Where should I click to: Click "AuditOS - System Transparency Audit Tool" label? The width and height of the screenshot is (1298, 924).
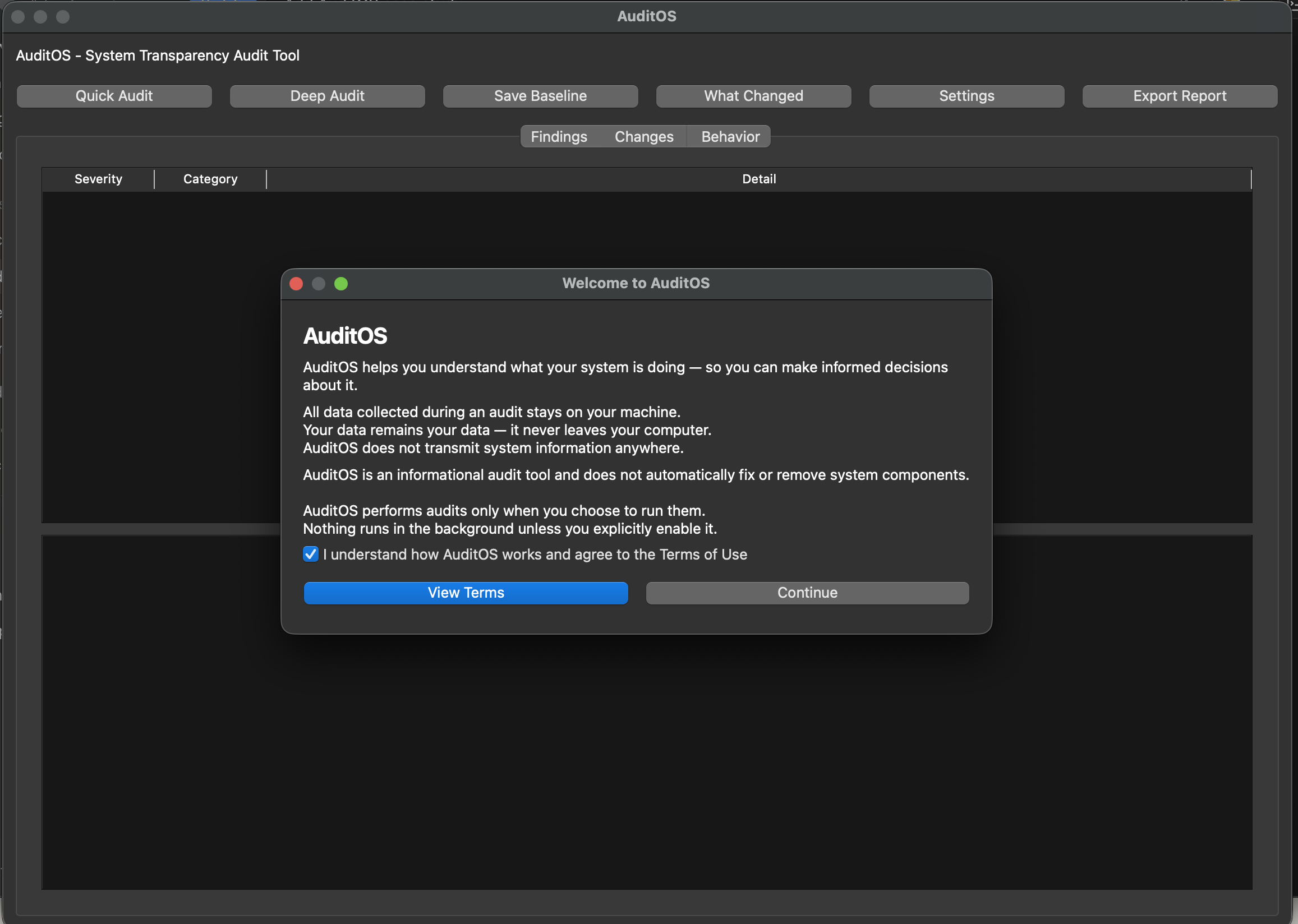click(158, 56)
